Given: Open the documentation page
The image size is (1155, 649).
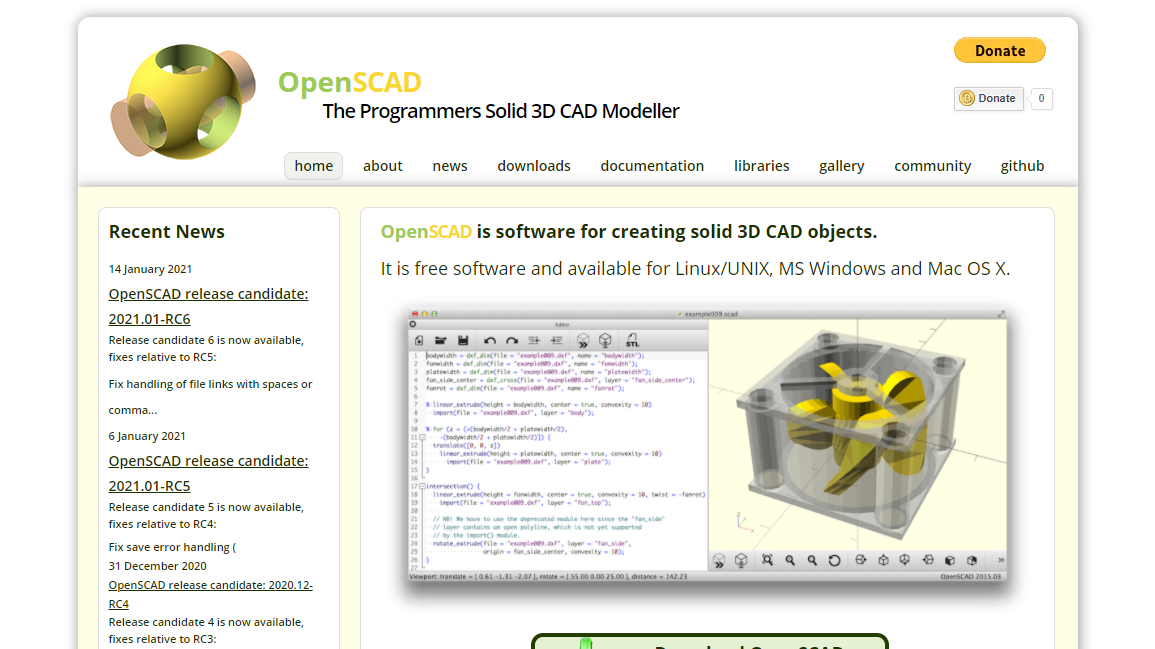Looking at the screenshot, I should (x=652, y=166).
